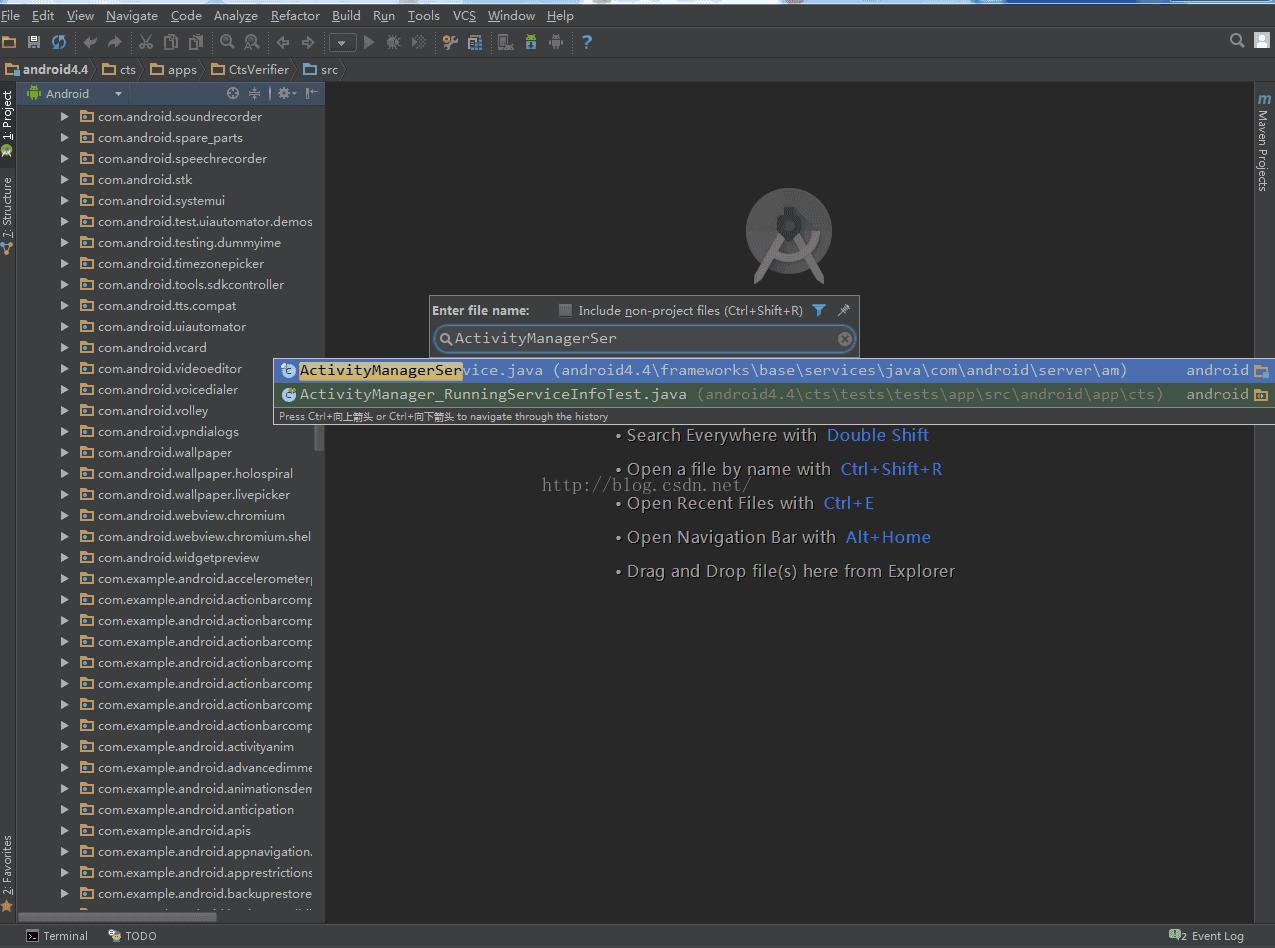This screenshot has width=1275, height=948.
Task: Expand com.android.wallpaper.holospiral package
Action: click(x=65, y=474)
